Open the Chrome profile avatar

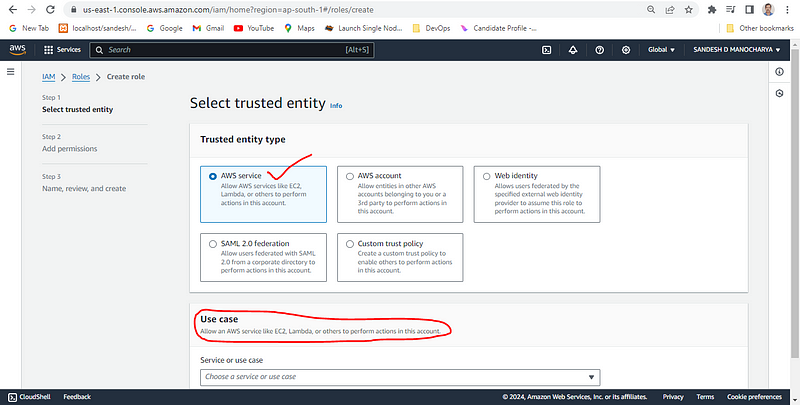(768, 10)
